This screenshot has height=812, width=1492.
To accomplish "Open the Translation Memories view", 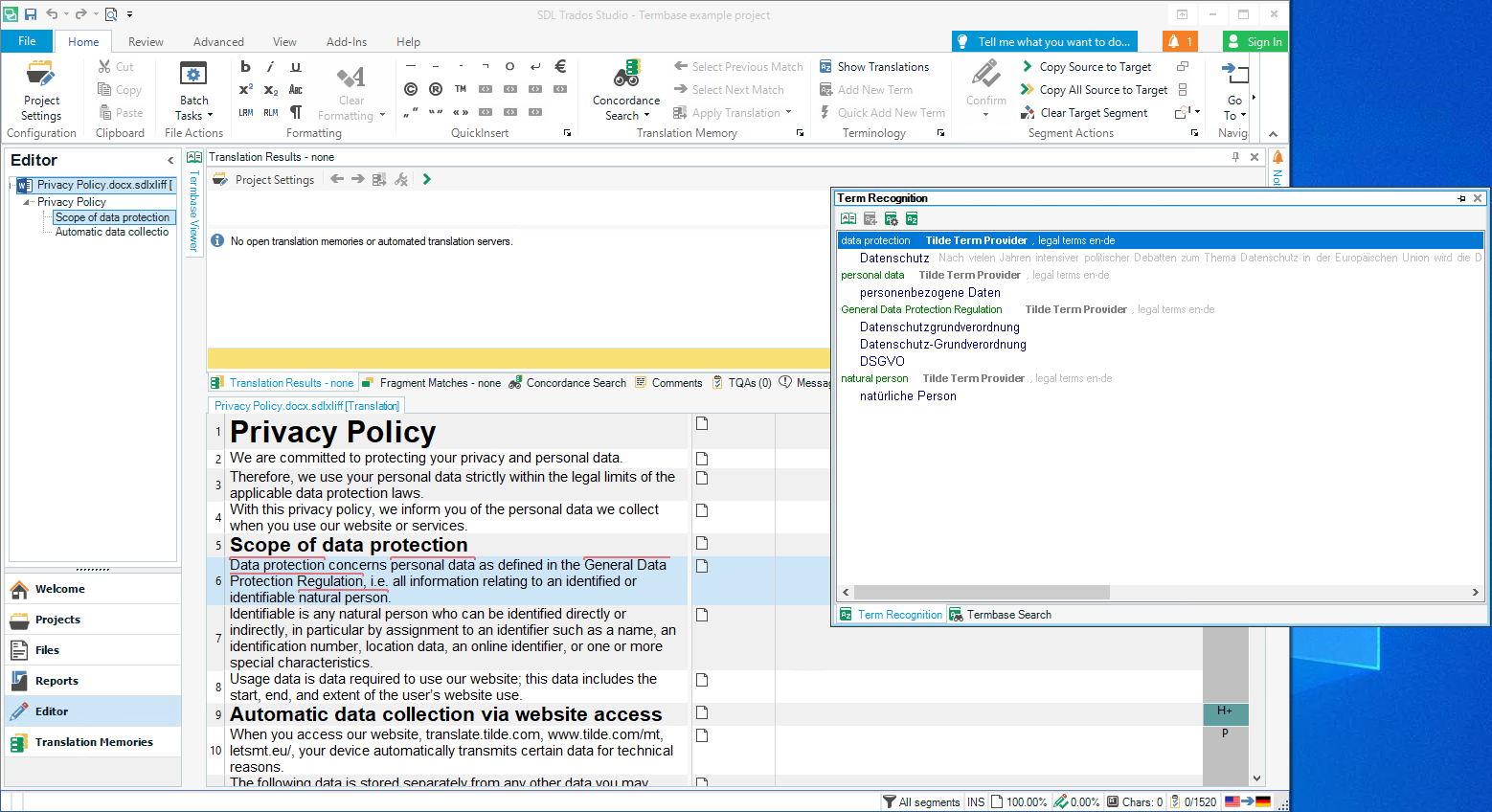I will point(93,742).
